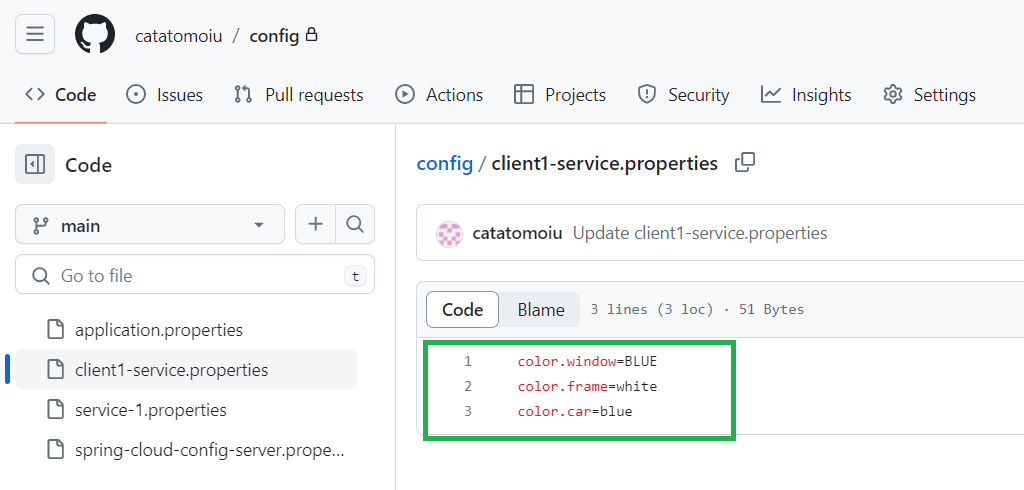This screenshot has width=1024, height=490.
Task: Click the GitHub octocat logo
Action: (95, 34)
